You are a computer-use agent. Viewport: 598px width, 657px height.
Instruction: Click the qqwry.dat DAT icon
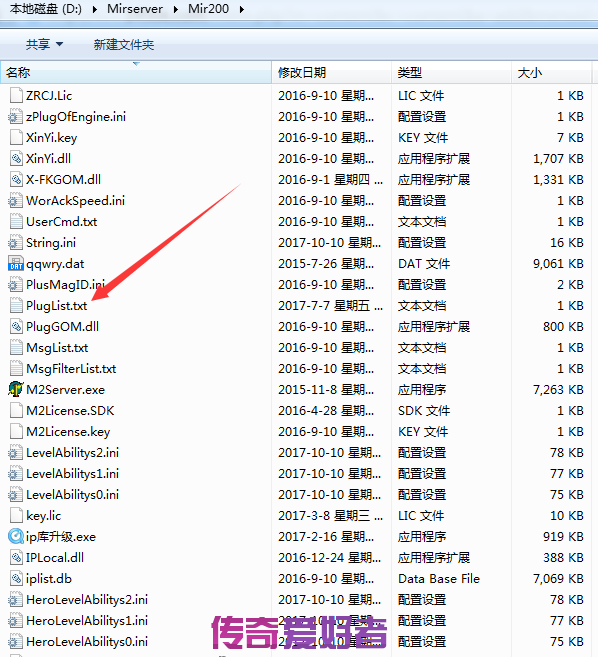(16, 264)
